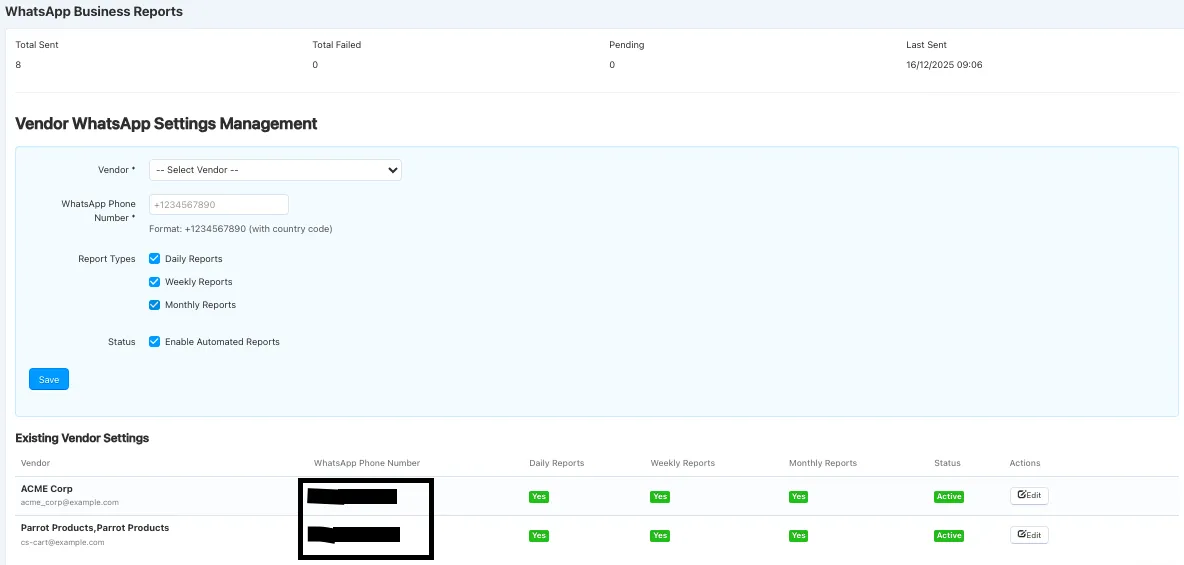Image resolution: width=1184 pixels, height=565 pixels.
Task: Click ACME Corp Weekly Reports Yes badge
Action: click(x=660, y=496)
